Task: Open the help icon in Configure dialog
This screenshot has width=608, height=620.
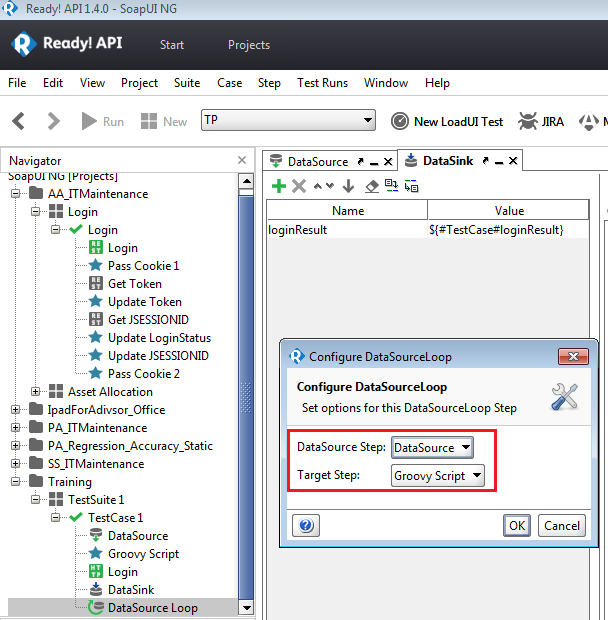Action: tap(306, 525)
